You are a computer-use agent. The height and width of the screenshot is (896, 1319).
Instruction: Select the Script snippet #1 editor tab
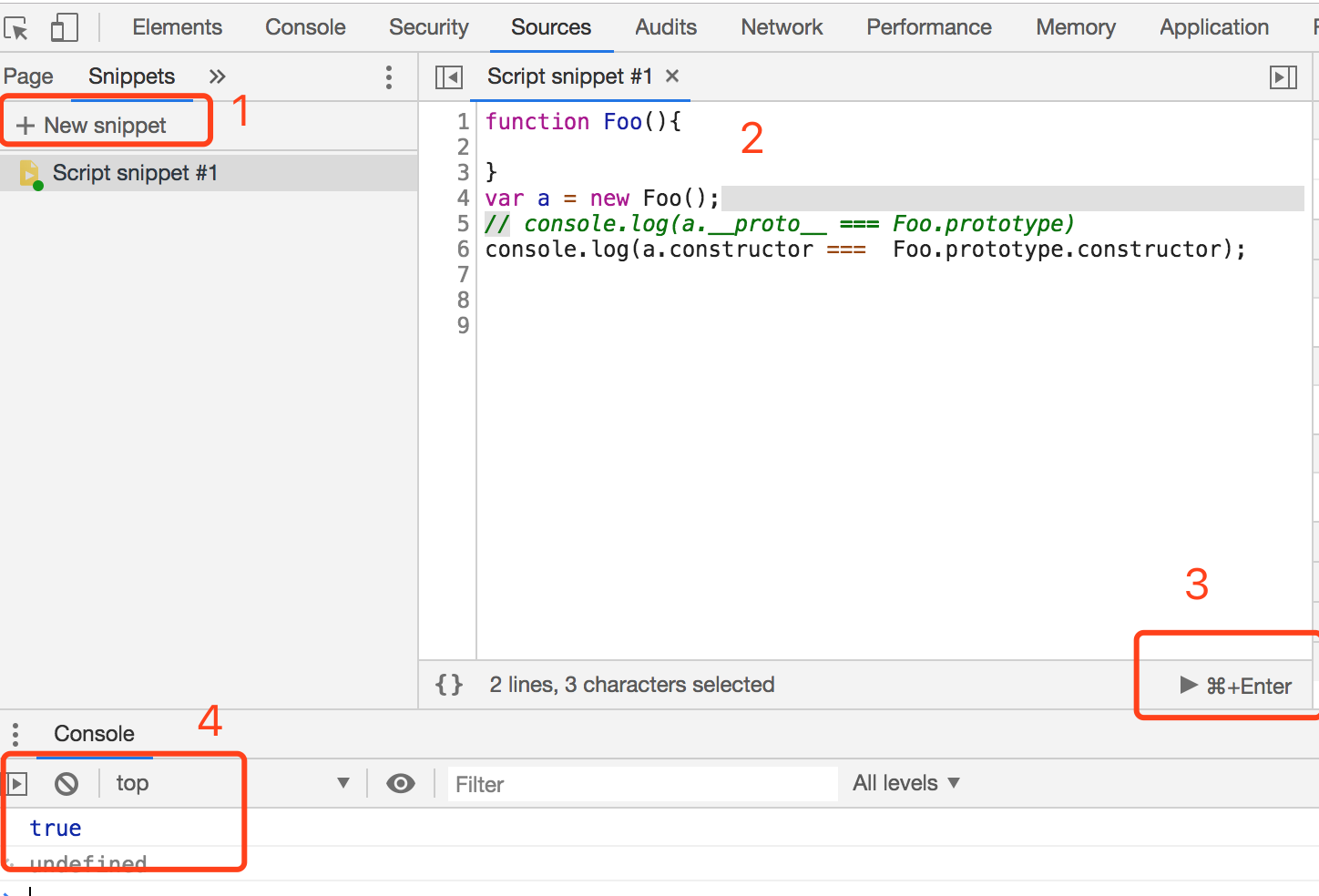(x=569, y=76)
